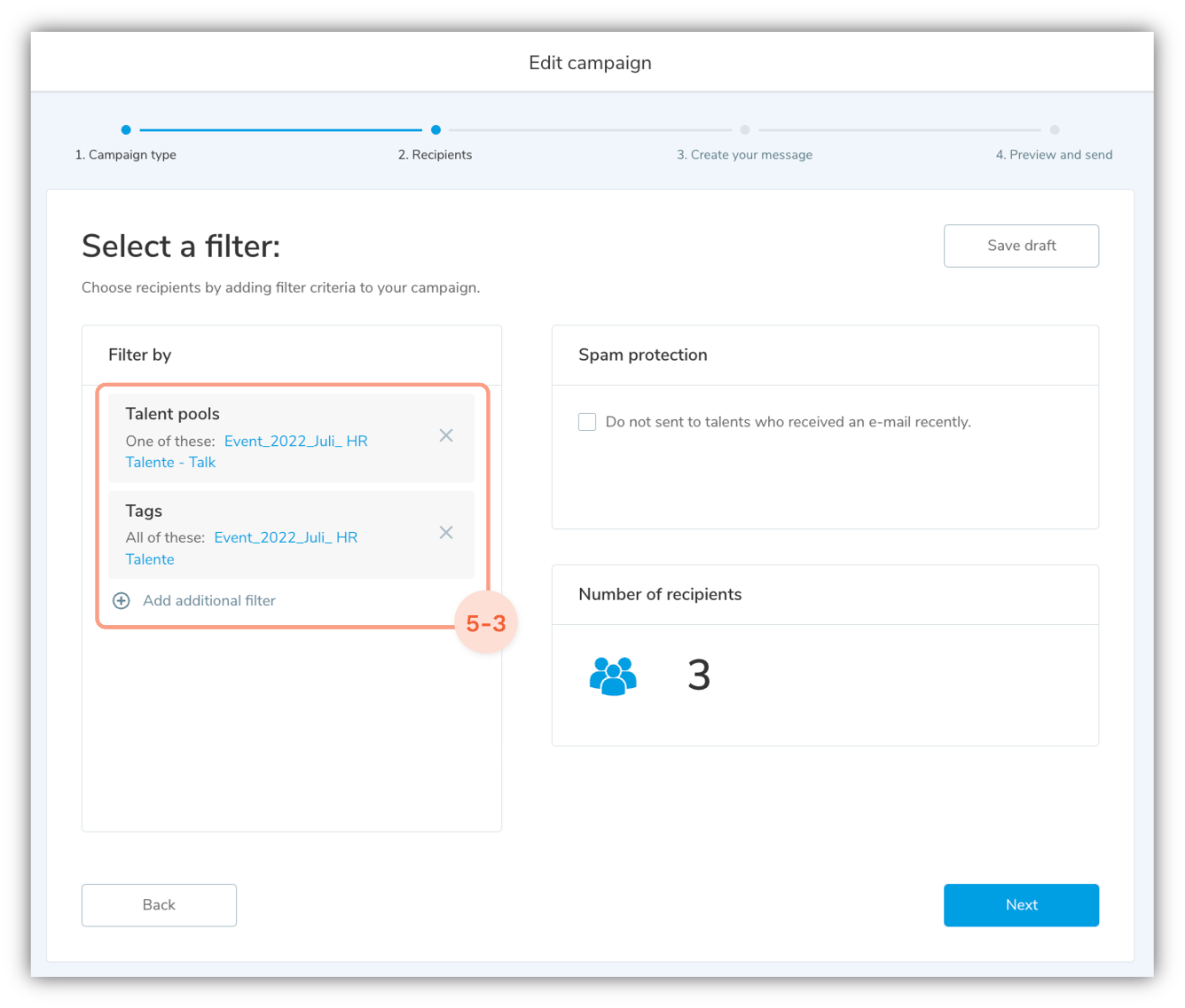Screen dimensions: 1185x1008
Task: Proceed with the Next button
Action: 1021,905
